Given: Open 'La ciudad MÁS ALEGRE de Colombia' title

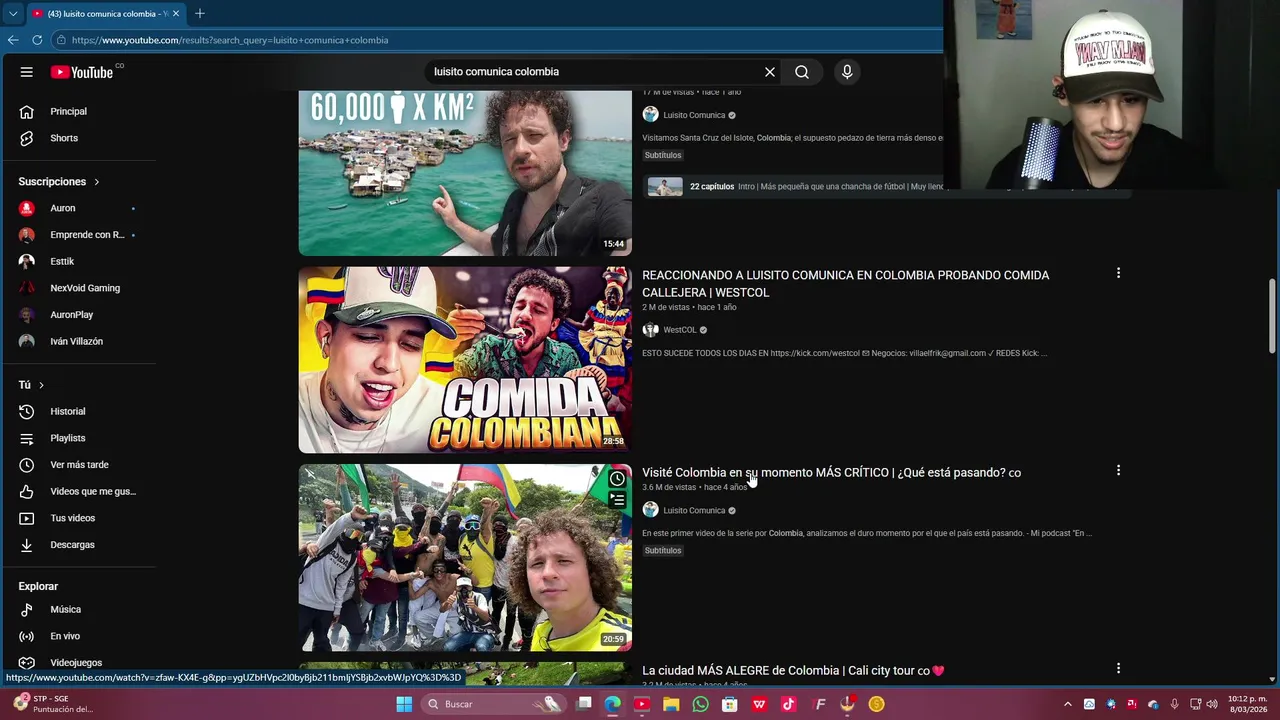Looking at the screenshot, I should click(x=793, y=671).
